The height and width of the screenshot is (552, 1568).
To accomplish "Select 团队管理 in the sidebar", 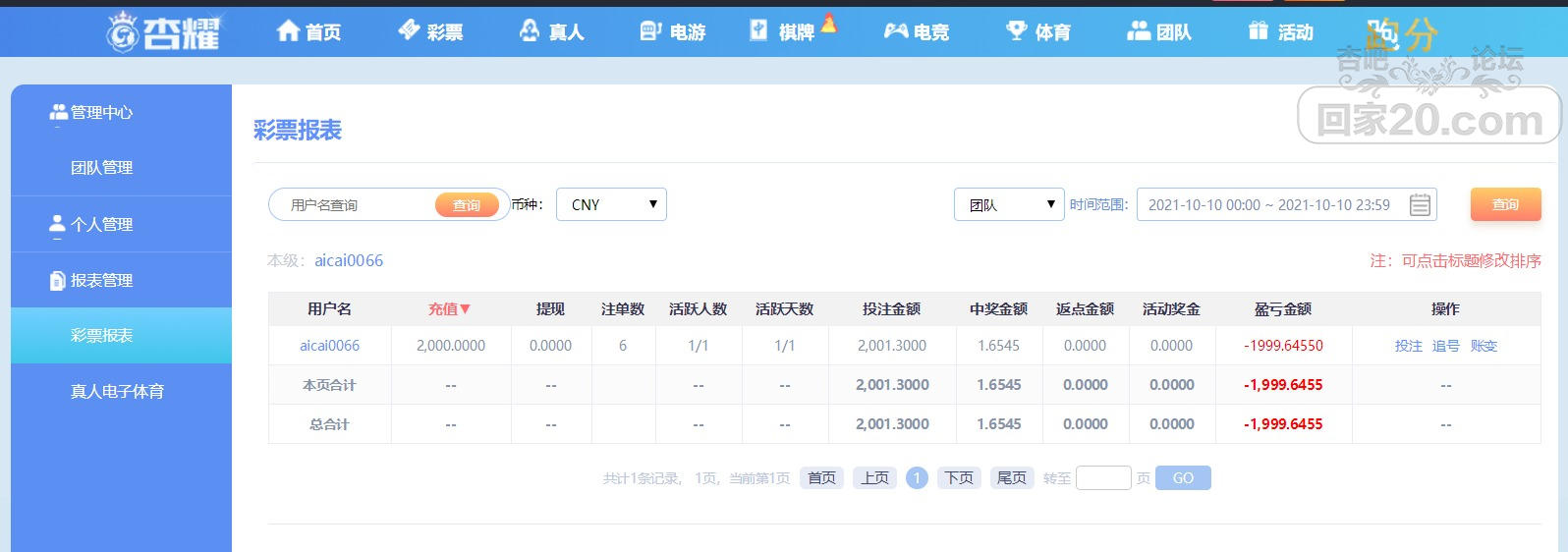I will pos(121,168).
